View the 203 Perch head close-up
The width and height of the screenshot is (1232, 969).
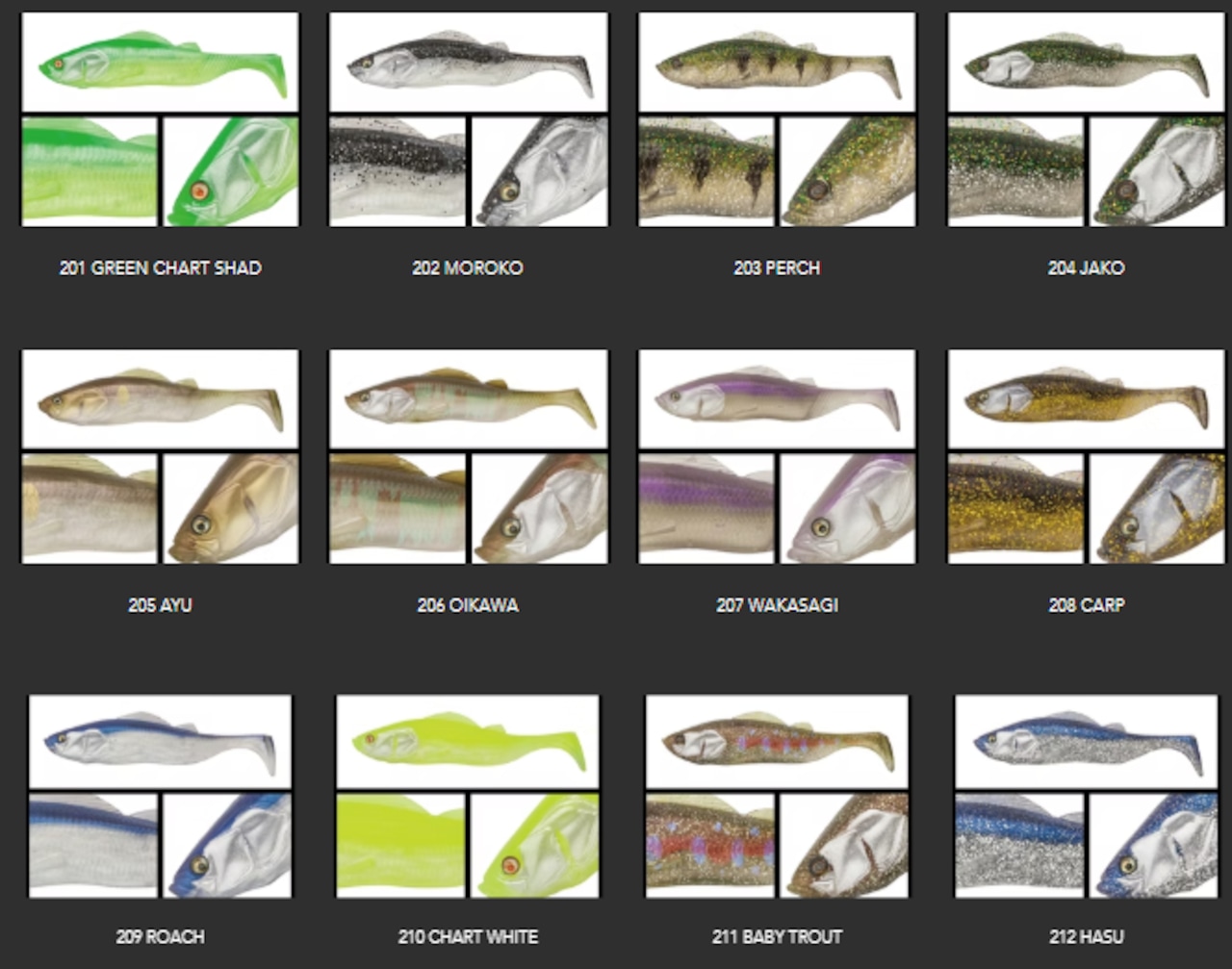point(848,172)
